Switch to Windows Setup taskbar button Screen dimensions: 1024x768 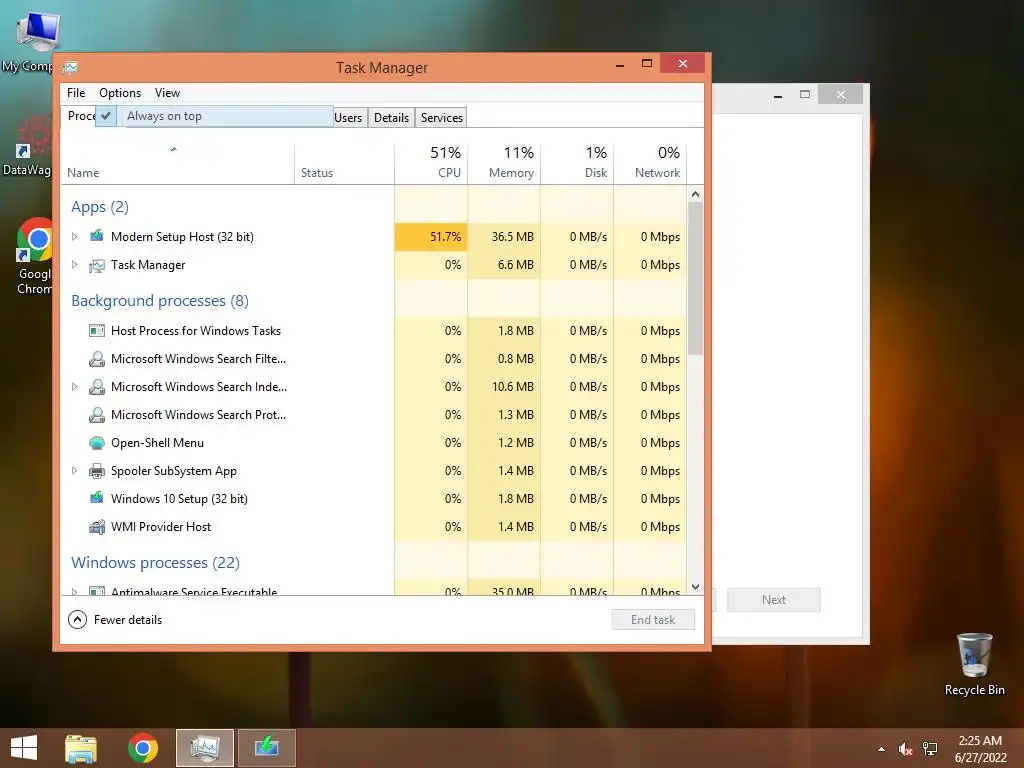266,748
